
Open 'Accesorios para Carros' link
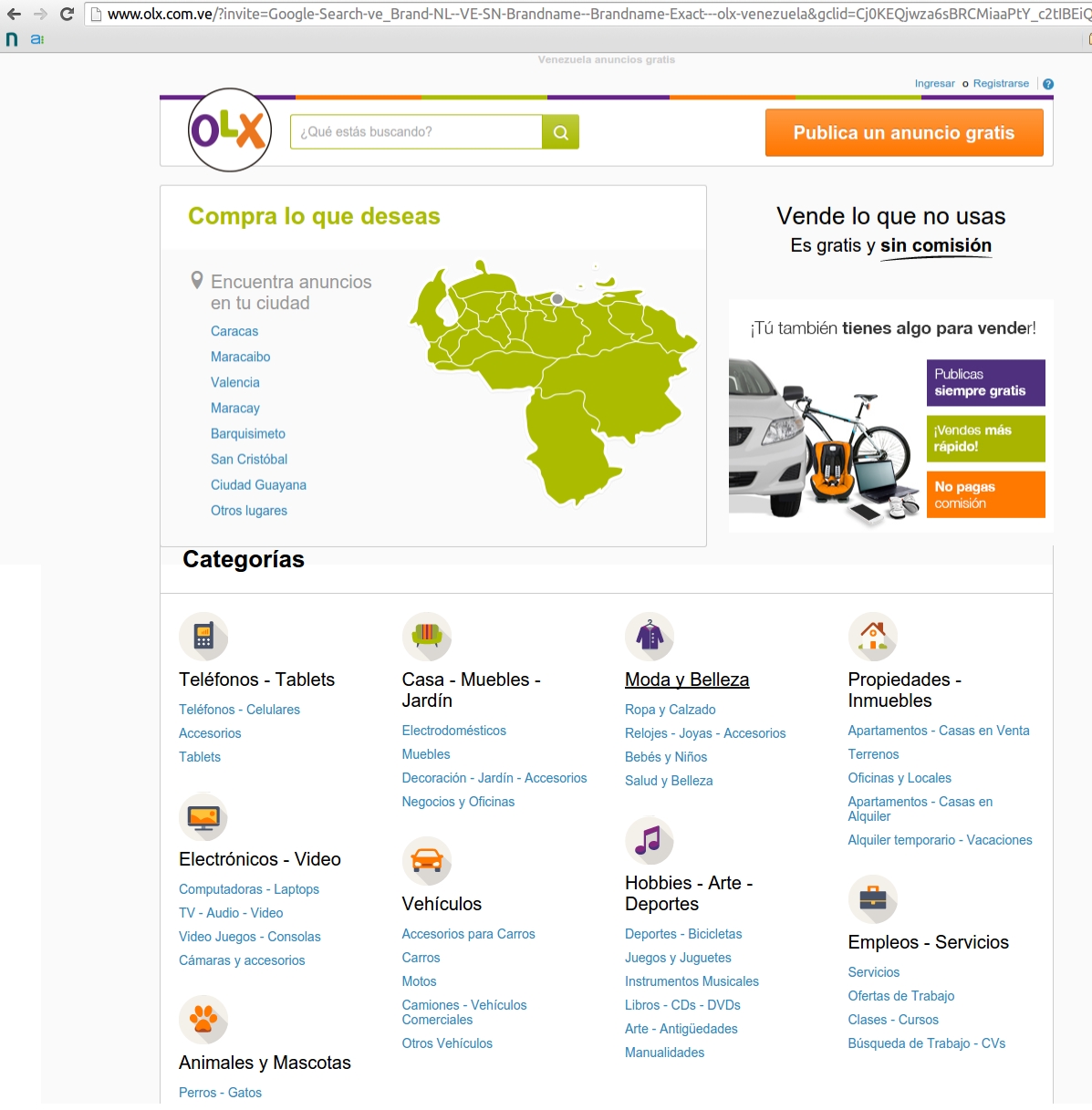pos(469,933)
